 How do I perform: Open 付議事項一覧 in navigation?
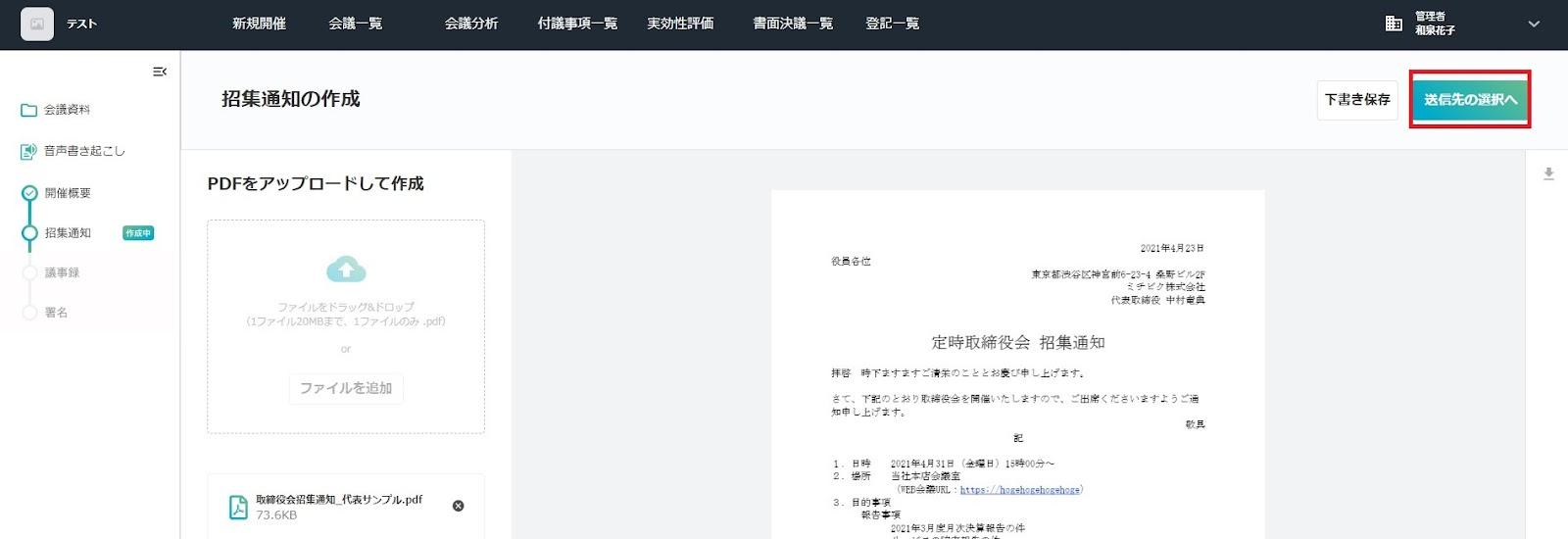(577, 24)
